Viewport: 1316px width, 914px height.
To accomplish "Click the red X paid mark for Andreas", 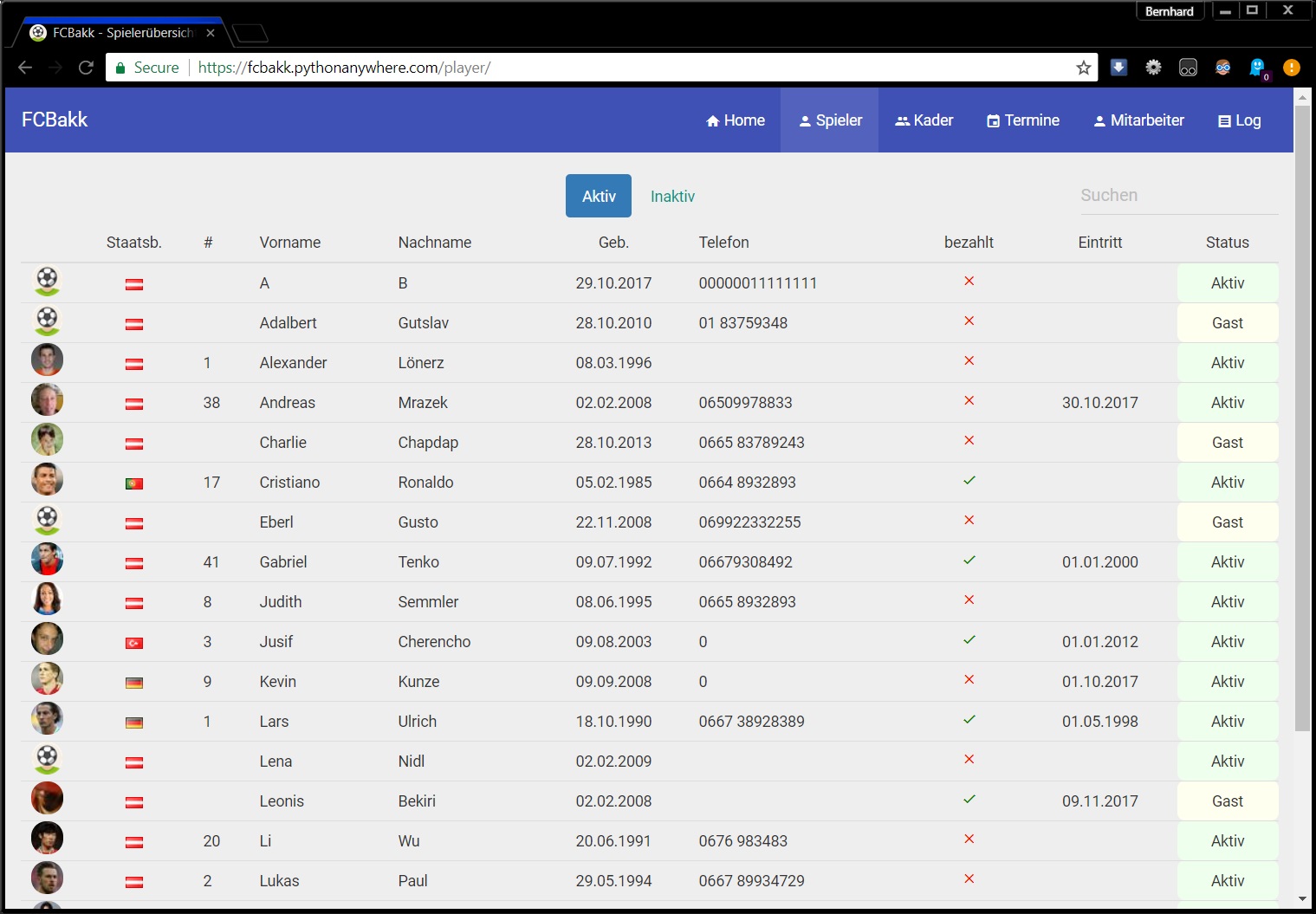I will (969, 401).
